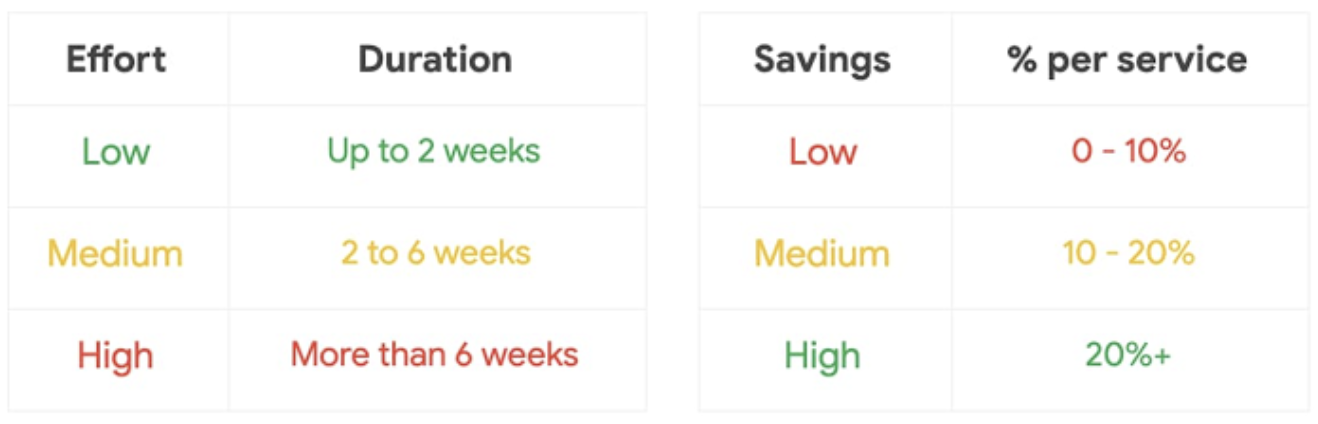Click the red Low savings cell

822,152
